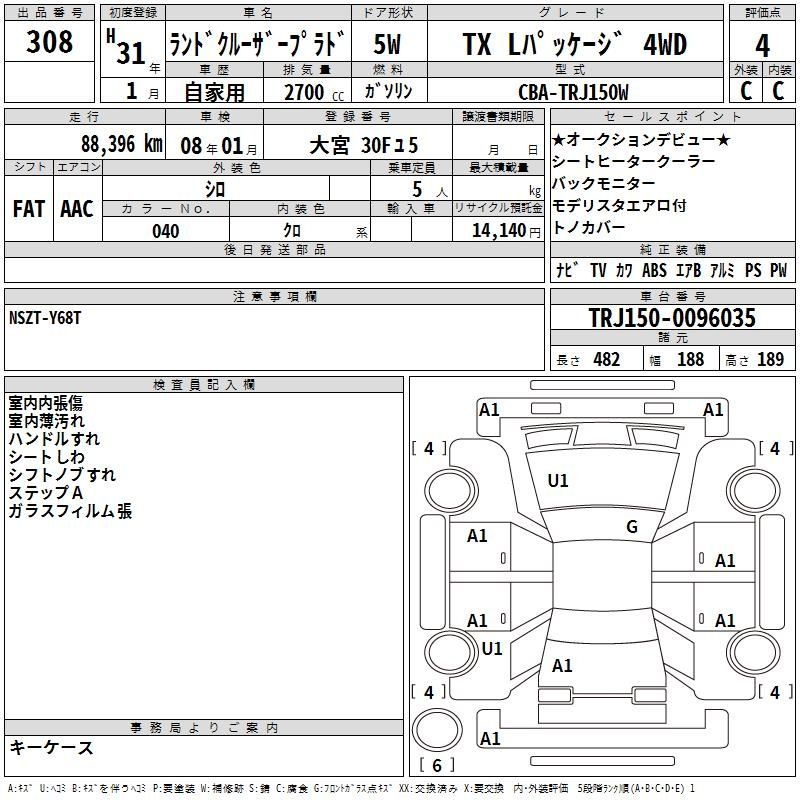This screenshot has width=800, height=800.
Task: Click the A1 mark on rear bumper
Action: tap(490, 739)
